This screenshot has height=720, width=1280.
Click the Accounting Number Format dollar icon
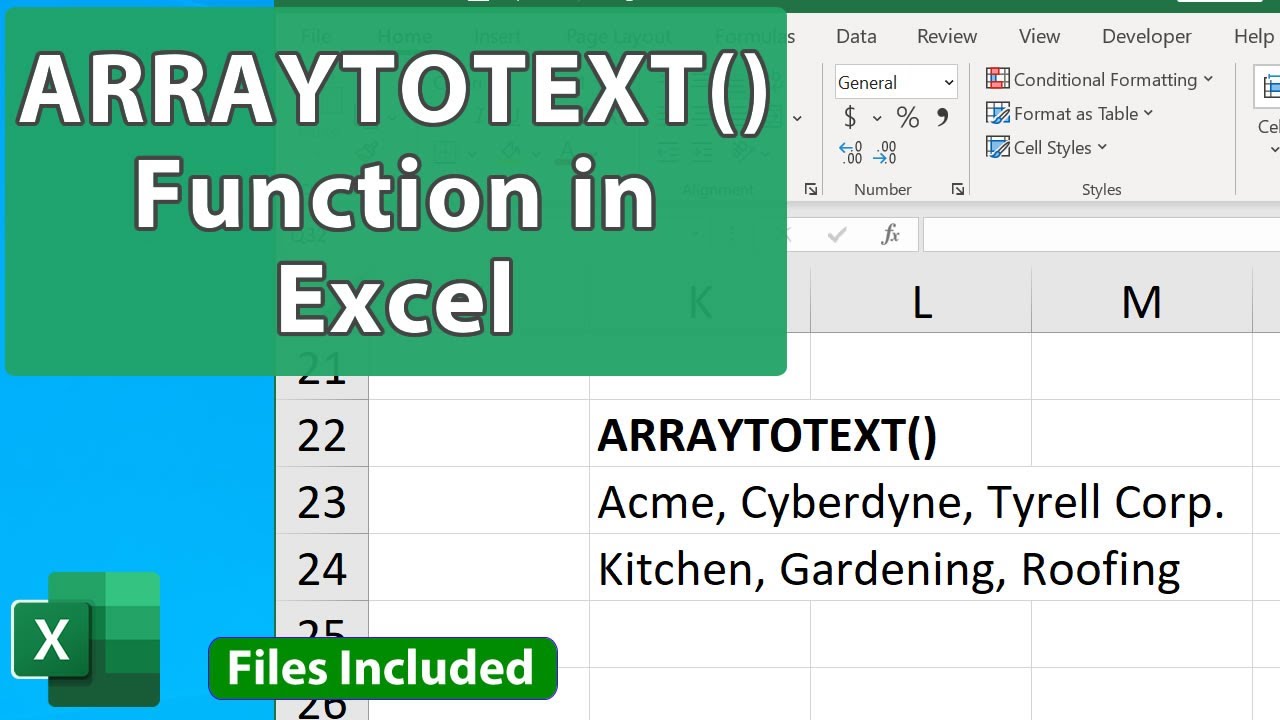(x=850, y=118)
